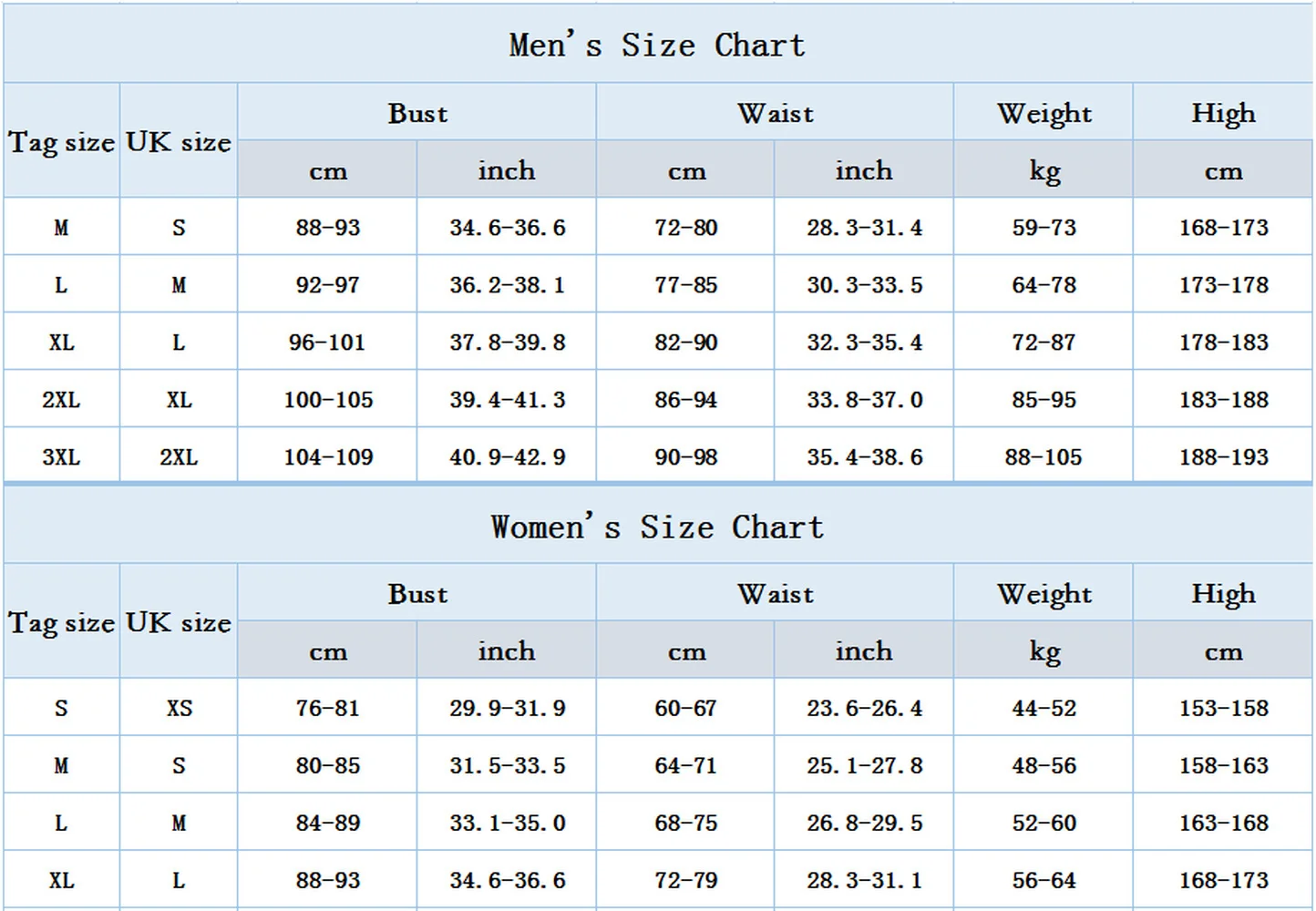Click the 96-101 bust cm cell
The width and height of the screenshot is (1316, 911).
pos(327,343)
